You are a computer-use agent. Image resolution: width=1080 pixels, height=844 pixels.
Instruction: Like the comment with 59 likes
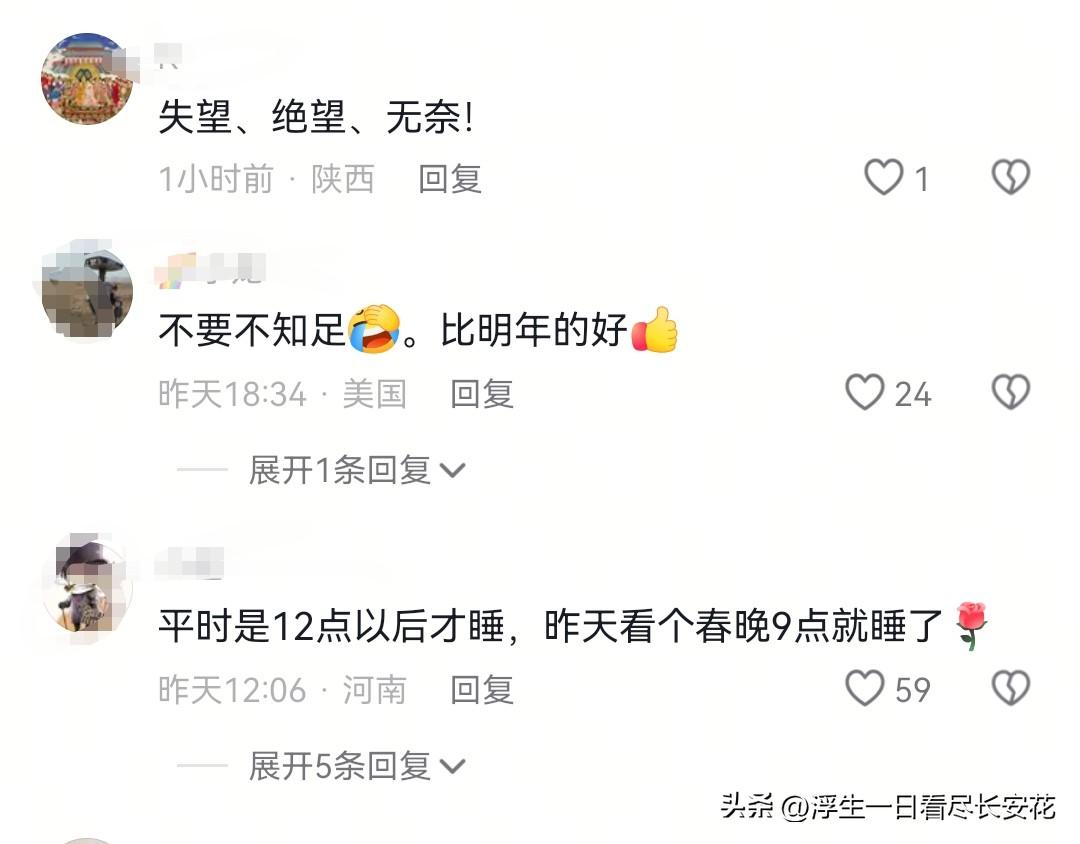point(864,688)
